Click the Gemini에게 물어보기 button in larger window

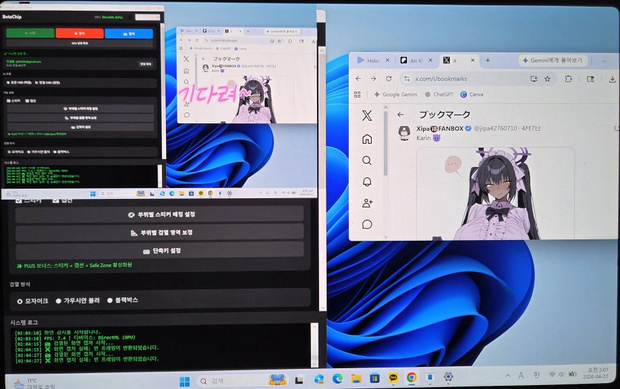pyautogui.click(x=552, y=60)
